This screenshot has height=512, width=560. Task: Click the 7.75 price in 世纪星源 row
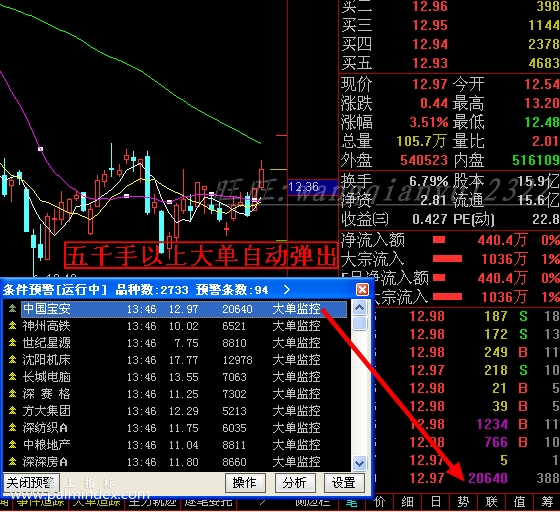[x=186, y=343]
